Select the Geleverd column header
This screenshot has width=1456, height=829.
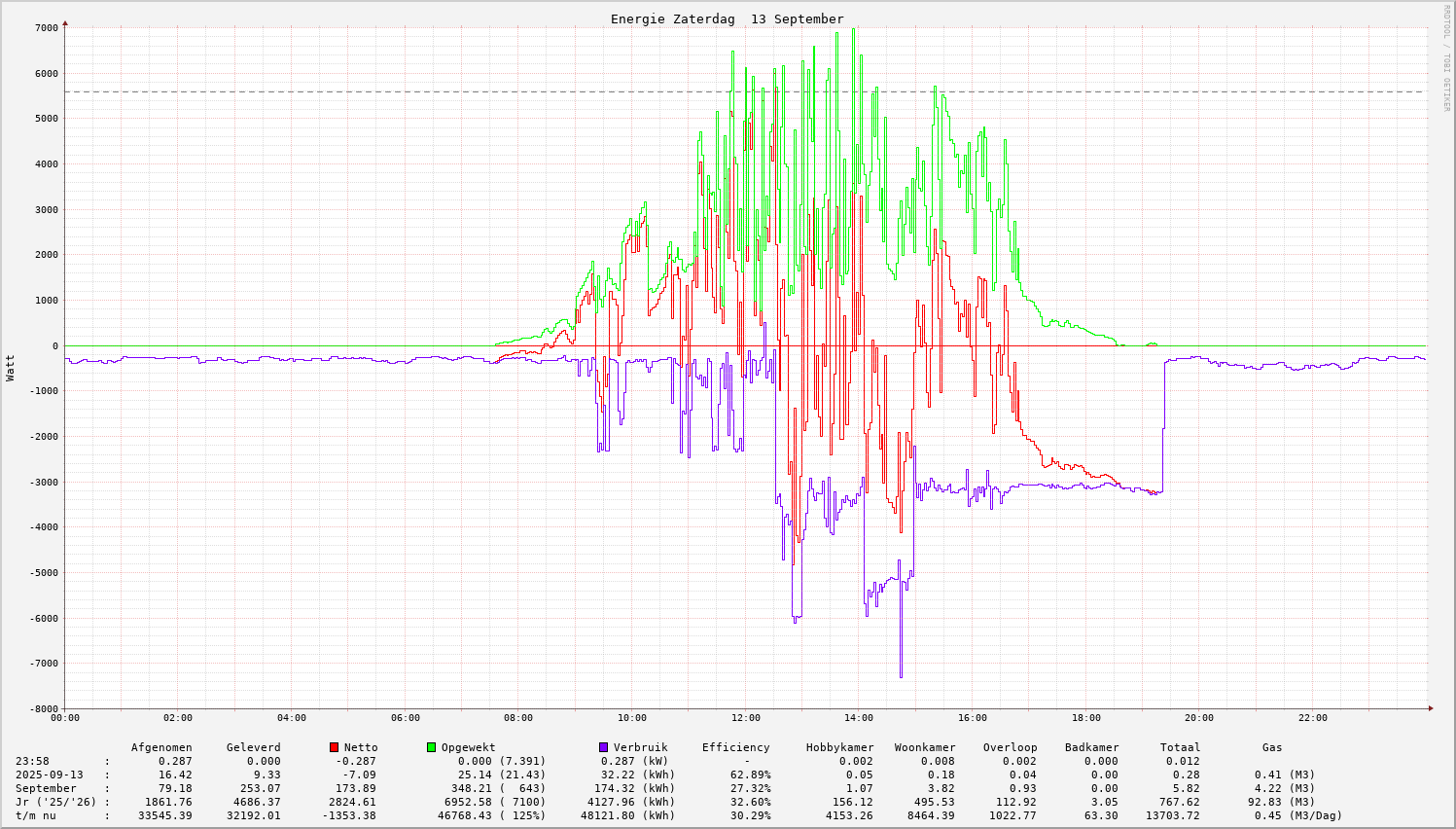pos(253,747)
